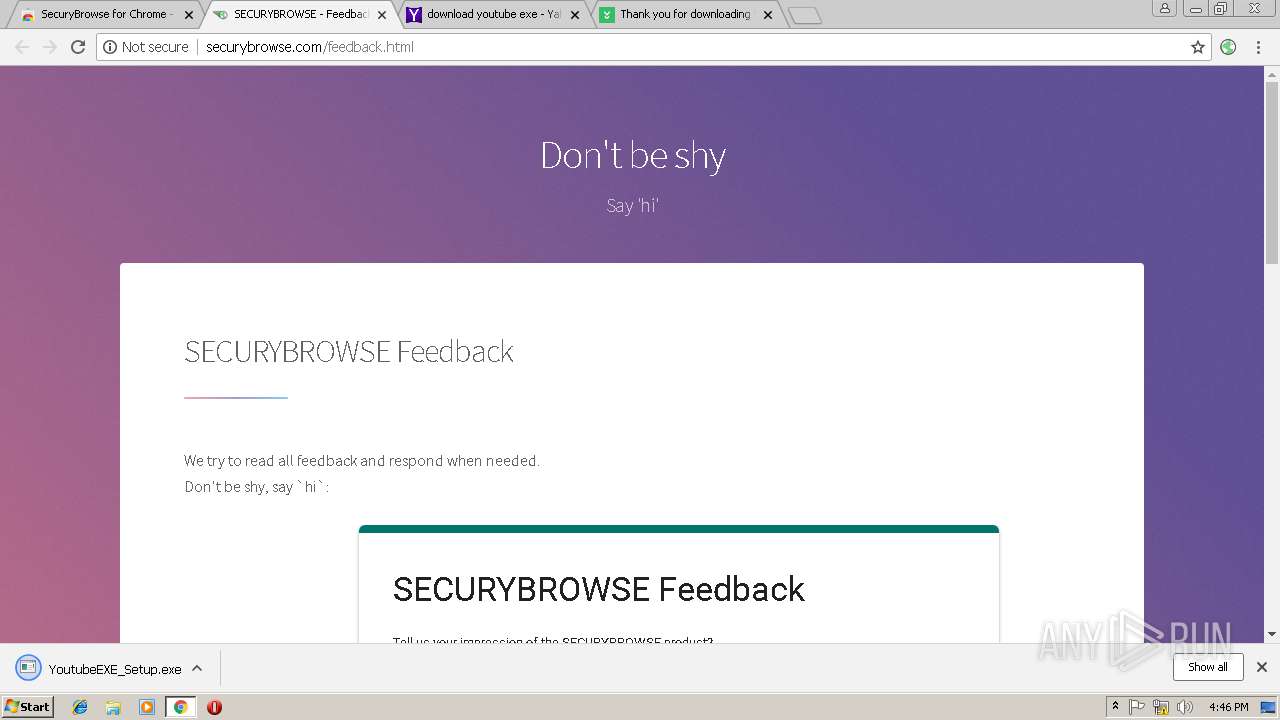The height and width of the screenshot is (720, 1280).
Task: Close the Thank you for downloading tab
Action: pos(768,15)
